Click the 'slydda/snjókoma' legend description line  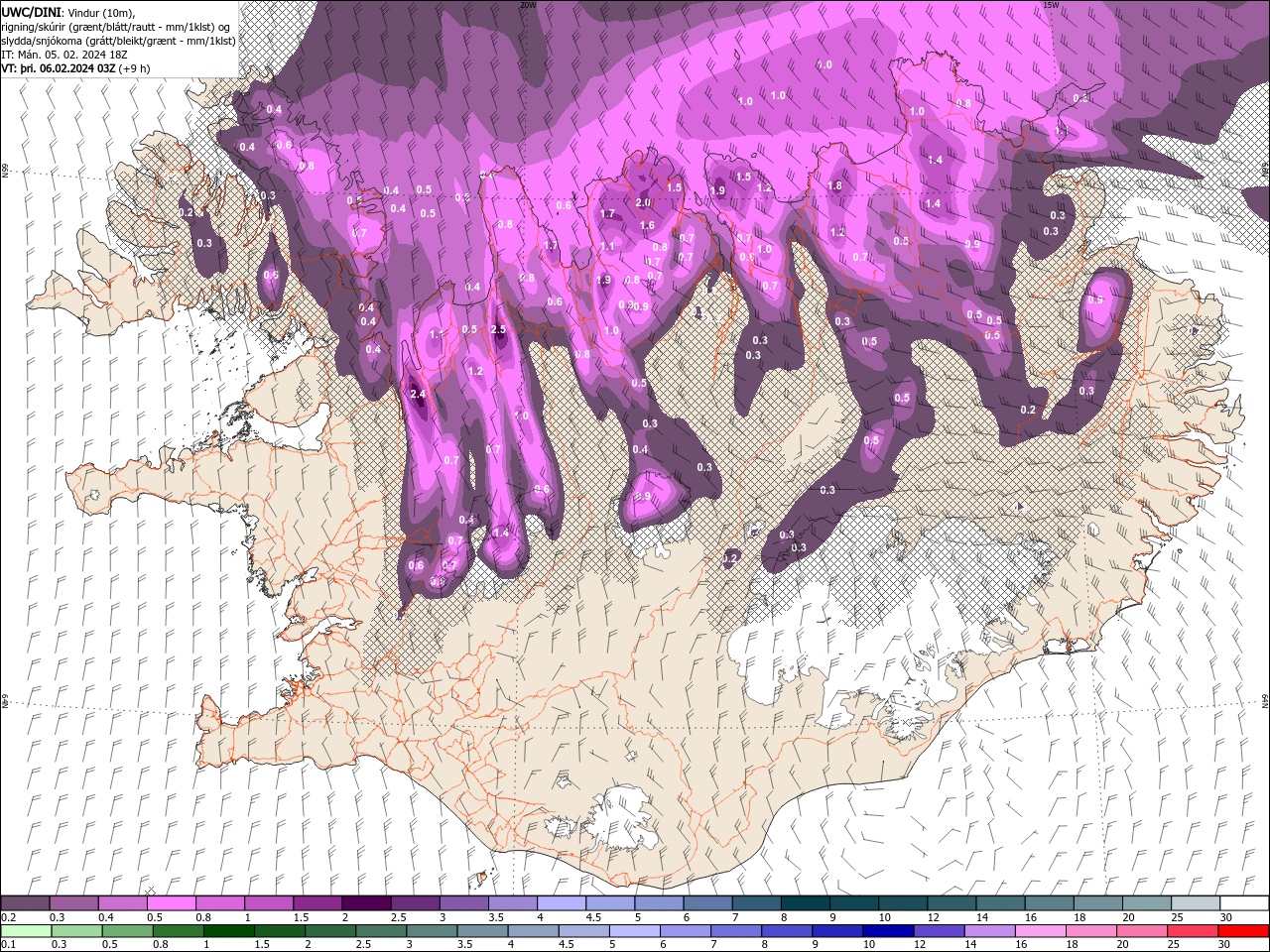(118, 41)
